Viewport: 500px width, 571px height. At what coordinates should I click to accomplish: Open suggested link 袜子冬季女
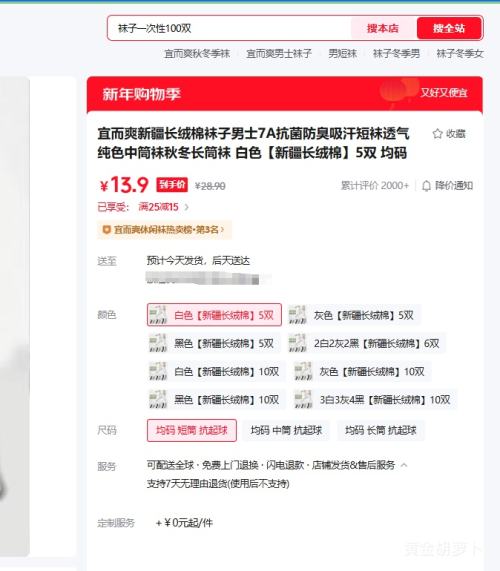(x=460, y=54)
